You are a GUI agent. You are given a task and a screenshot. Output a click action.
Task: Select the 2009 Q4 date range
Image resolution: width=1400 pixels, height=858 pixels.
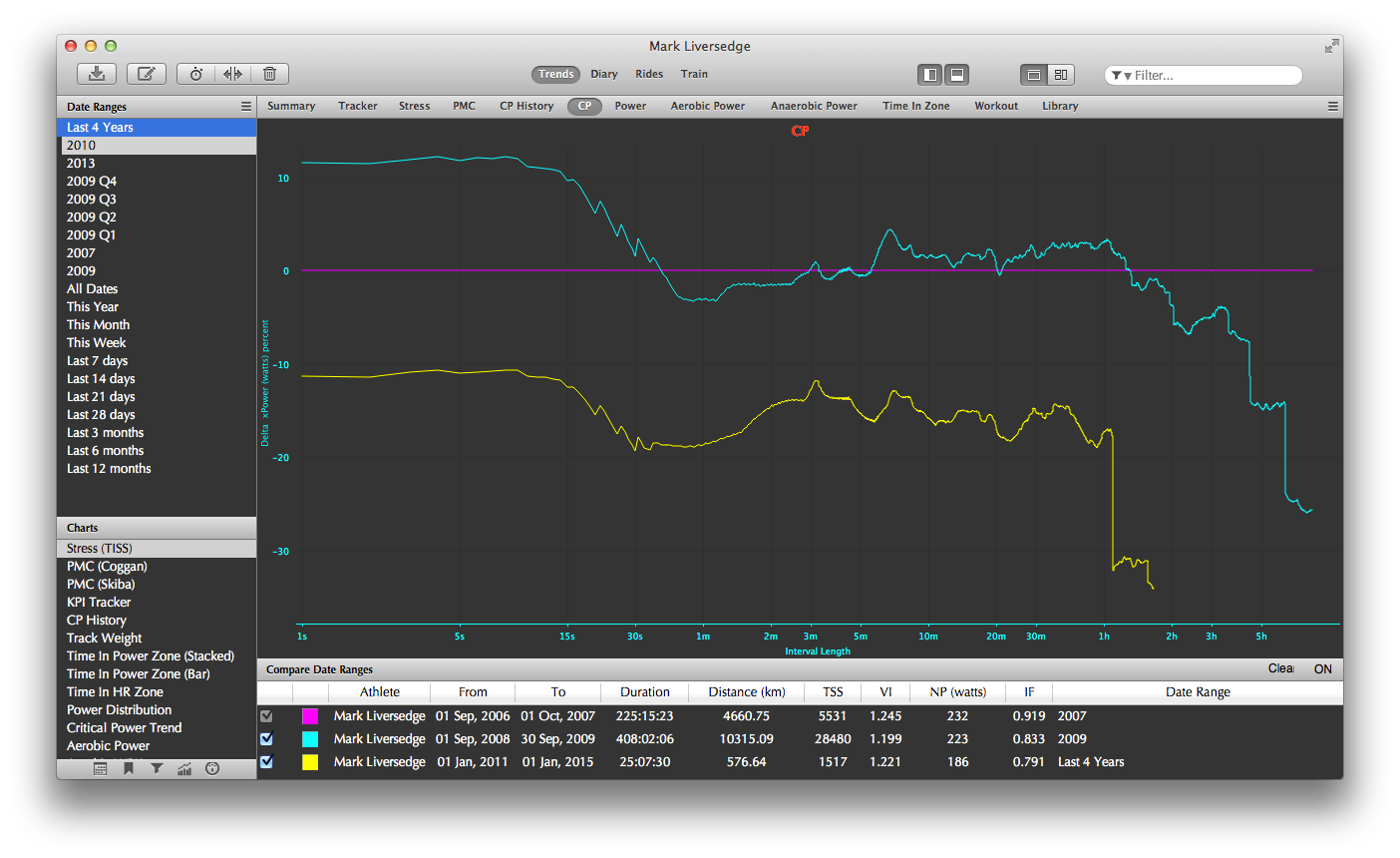(x=158, y=182)
